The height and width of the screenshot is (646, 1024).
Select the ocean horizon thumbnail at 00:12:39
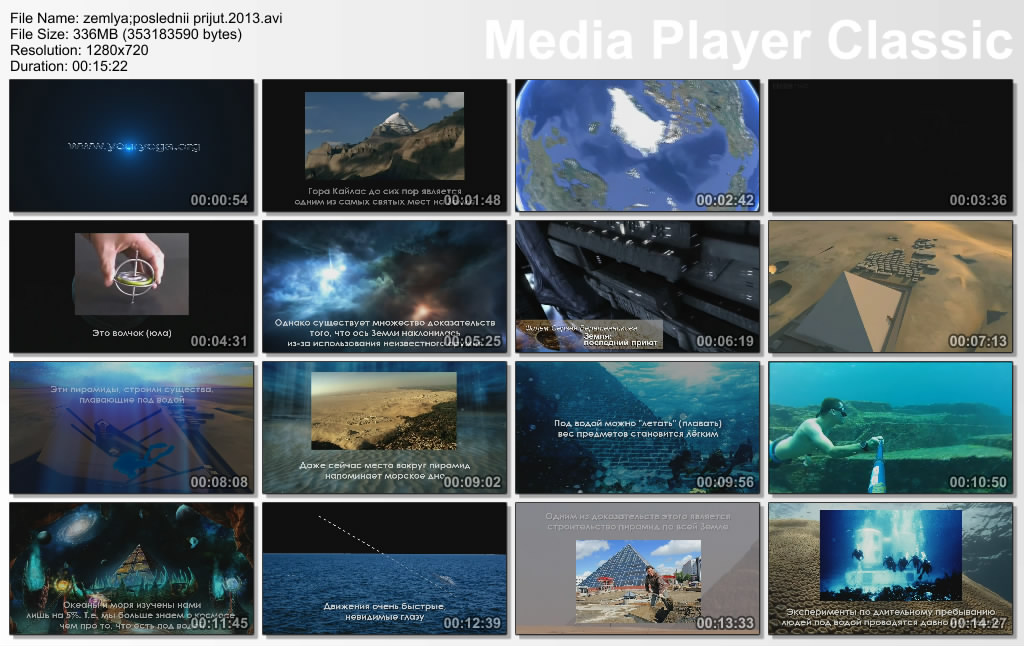[x=384, y=569]
